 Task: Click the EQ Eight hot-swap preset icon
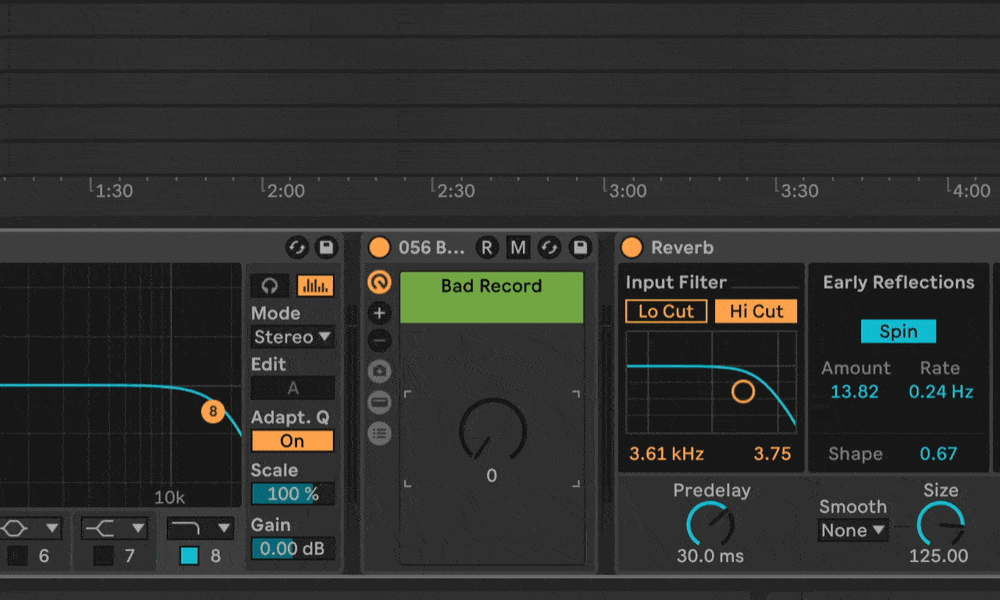(297, 247)
